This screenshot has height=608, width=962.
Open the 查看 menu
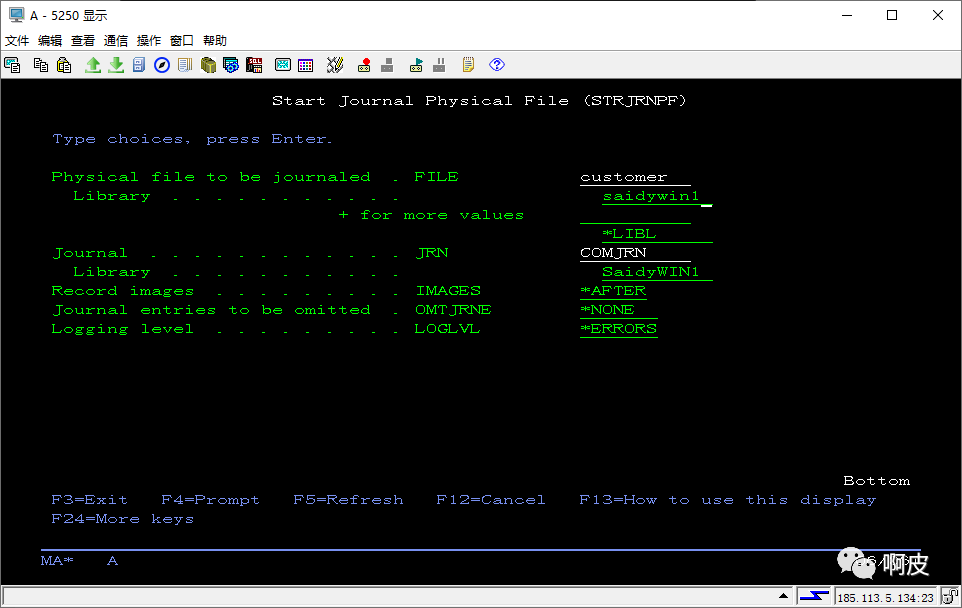(83, 40)
